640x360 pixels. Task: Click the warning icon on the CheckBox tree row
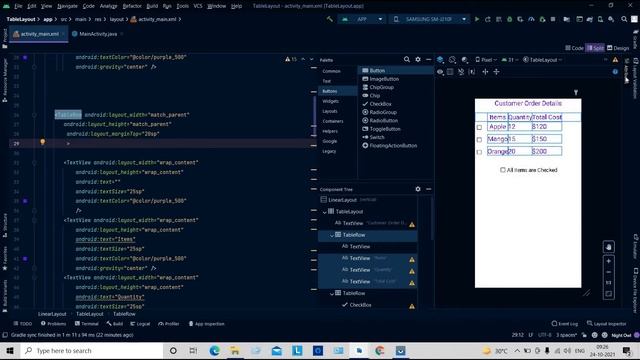pos(412,306)
